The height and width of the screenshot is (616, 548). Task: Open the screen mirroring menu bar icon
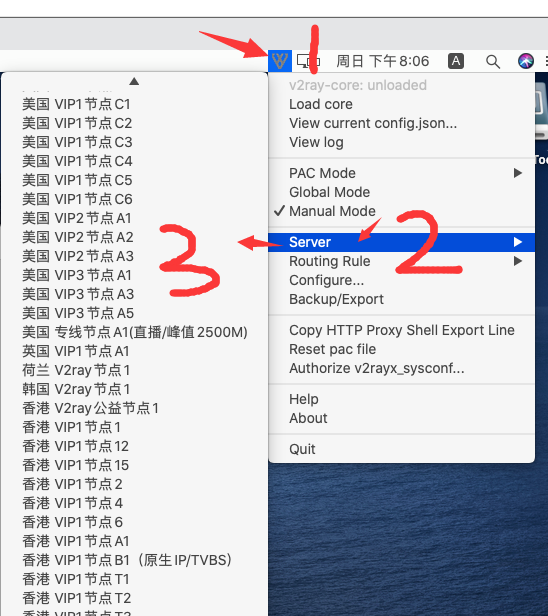[x=308, y=61]
